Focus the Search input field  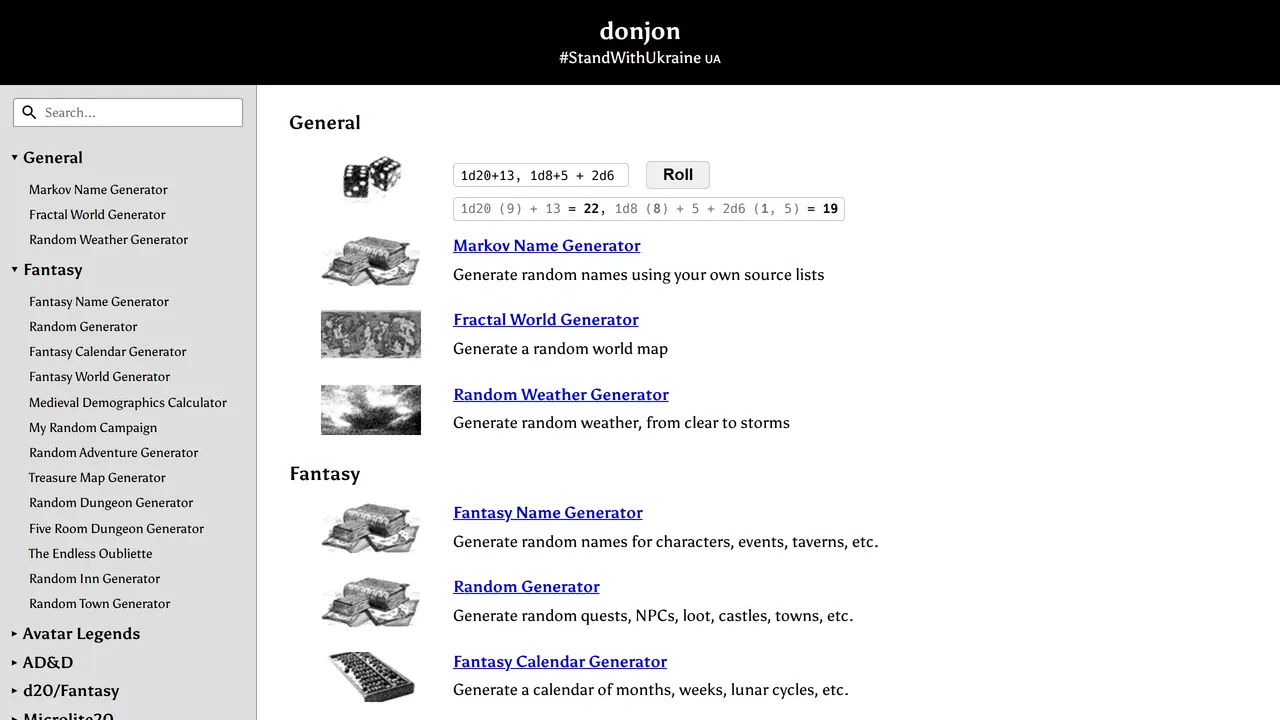128,112
